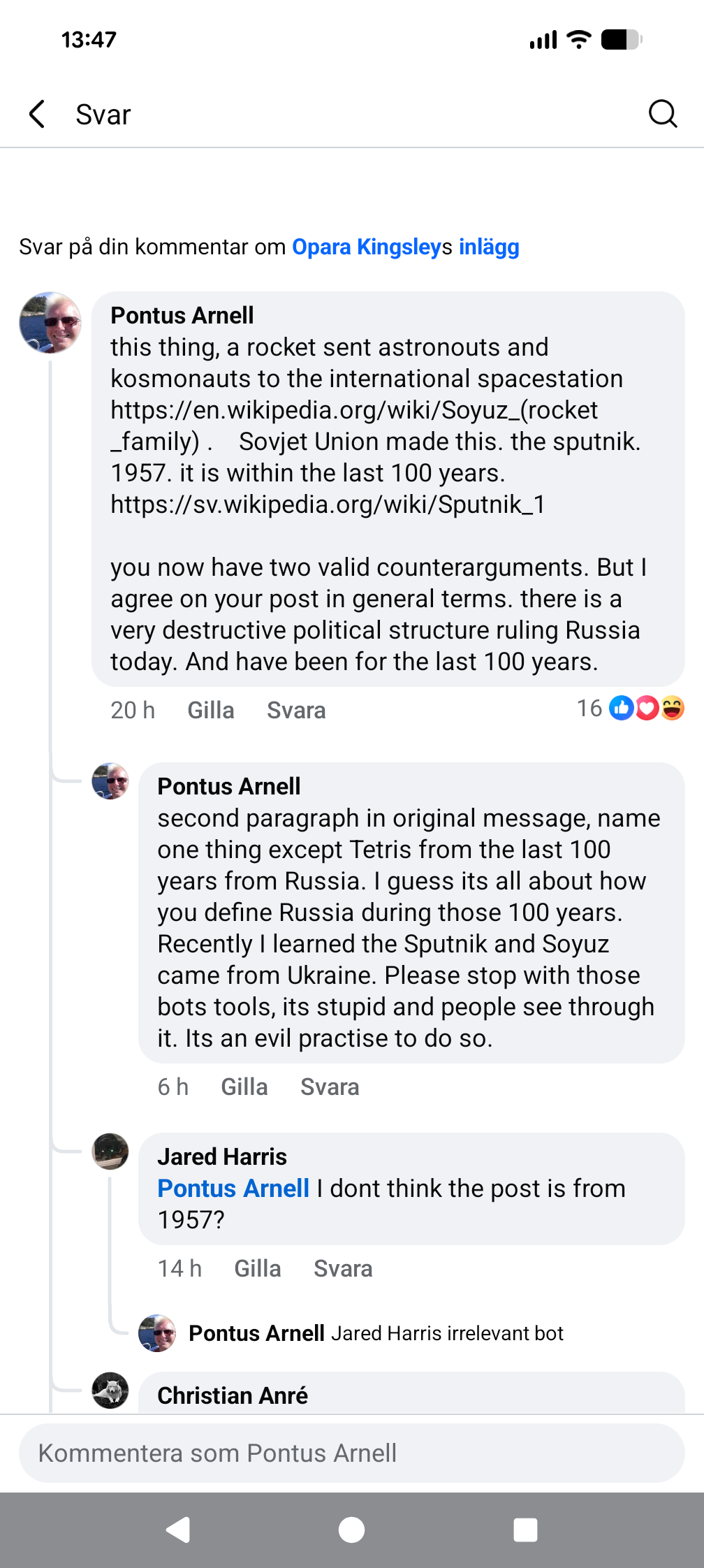This screenshot has height=1568, width=704.
Task: Tap the blue Pontus Arnell mention
Action: [233, 1188]
